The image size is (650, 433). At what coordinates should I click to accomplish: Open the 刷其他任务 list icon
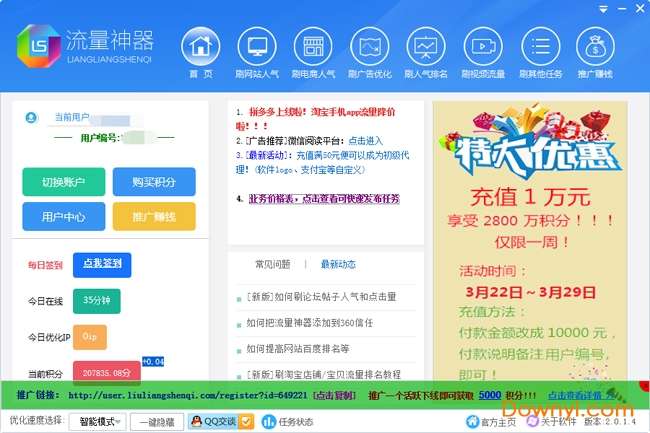[x=541, y=46]
